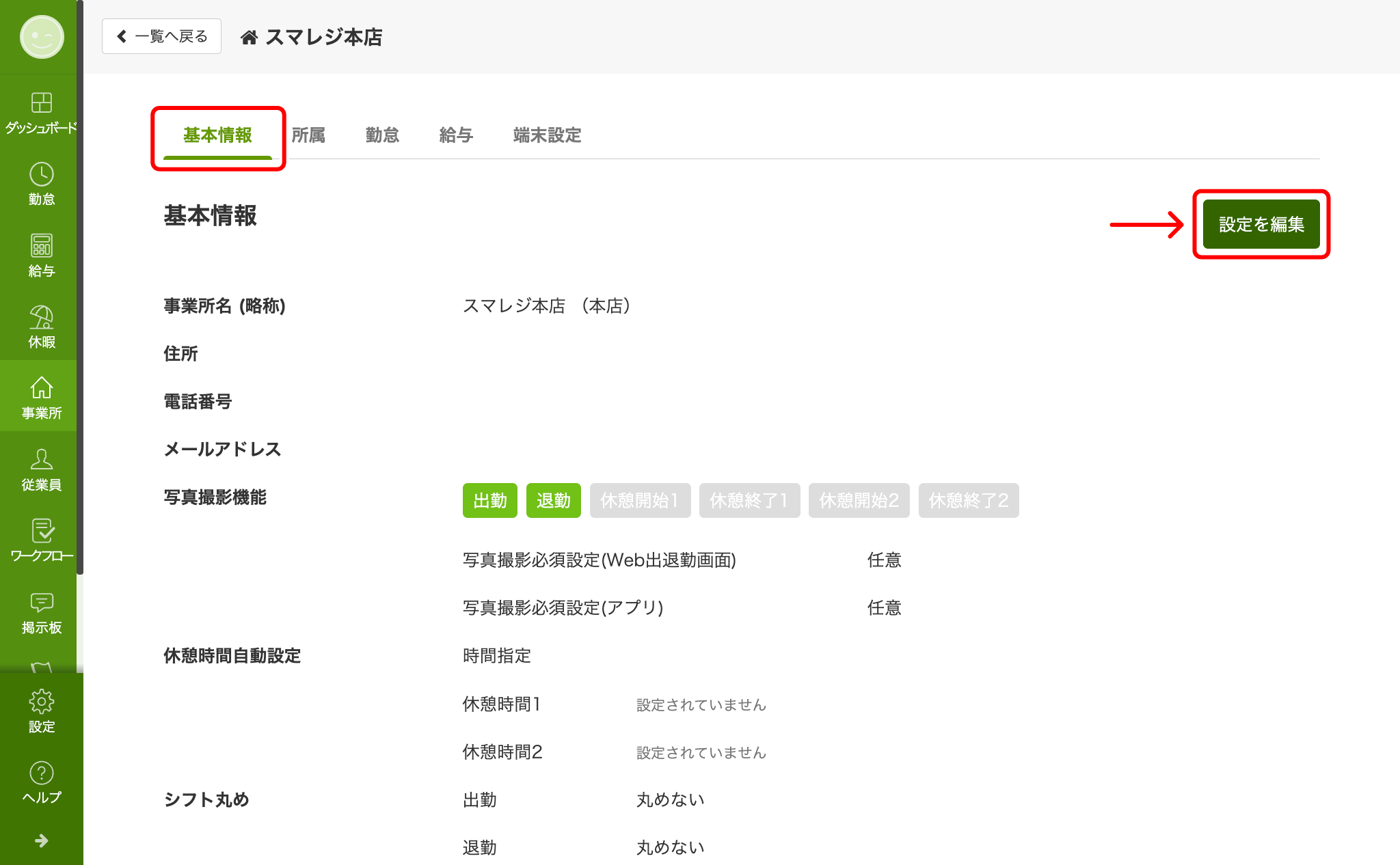1400x865 pixels.
Task: Toggle the 出勤 photo capture badge
Action: click(489, 501)
